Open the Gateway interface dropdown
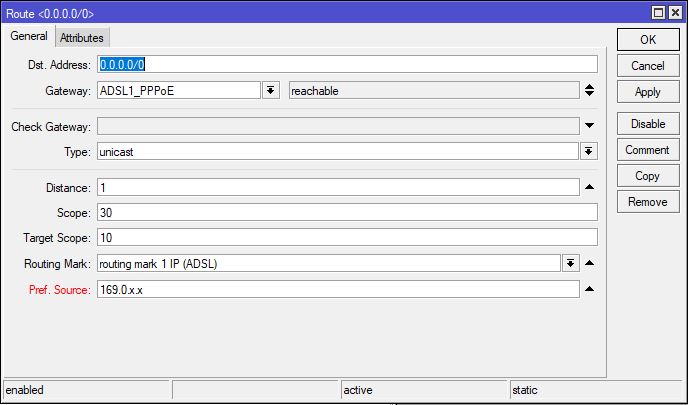 tap(271, 90)
